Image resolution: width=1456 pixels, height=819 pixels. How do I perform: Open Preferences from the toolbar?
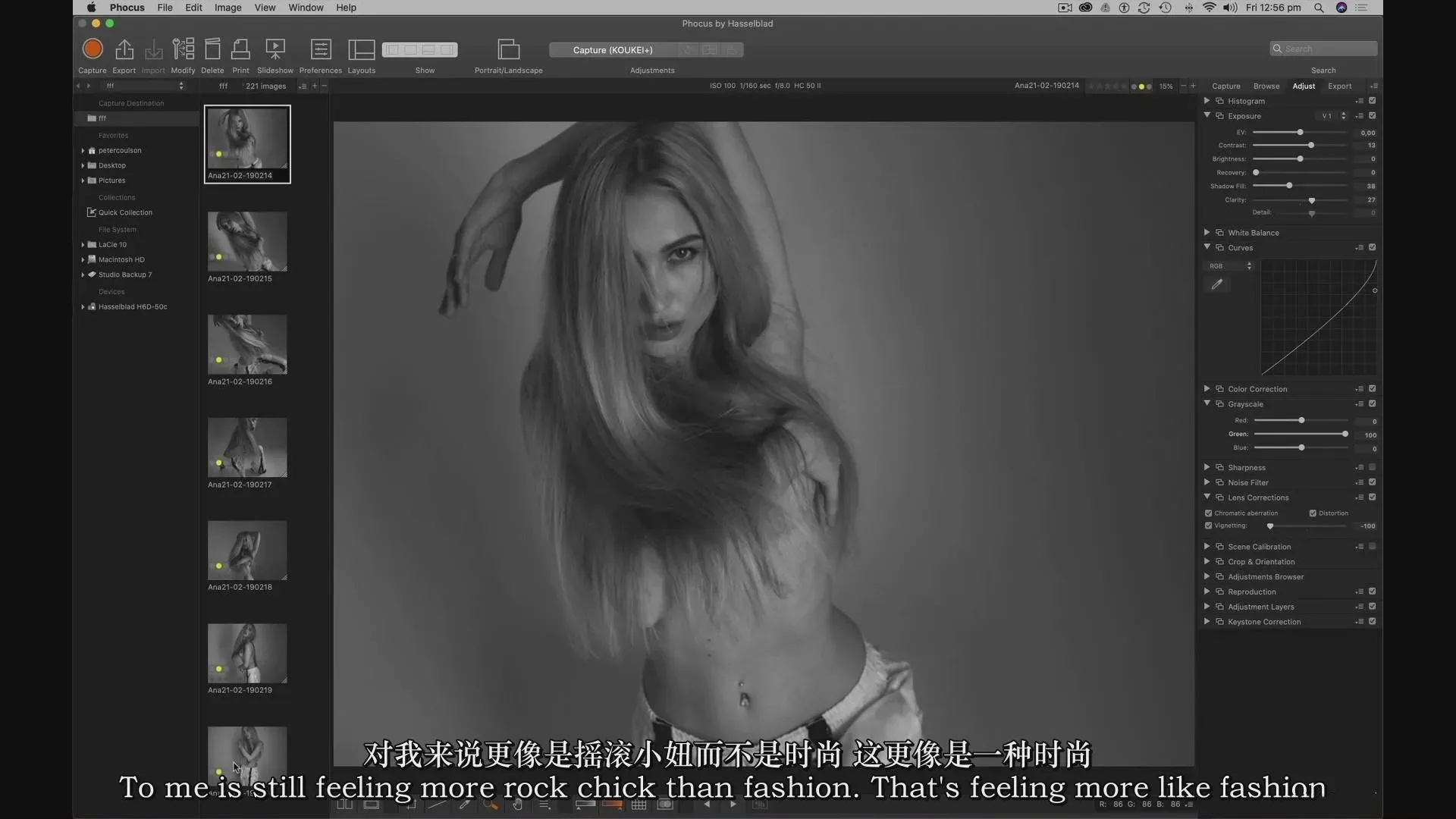click(x=321, y=49)
